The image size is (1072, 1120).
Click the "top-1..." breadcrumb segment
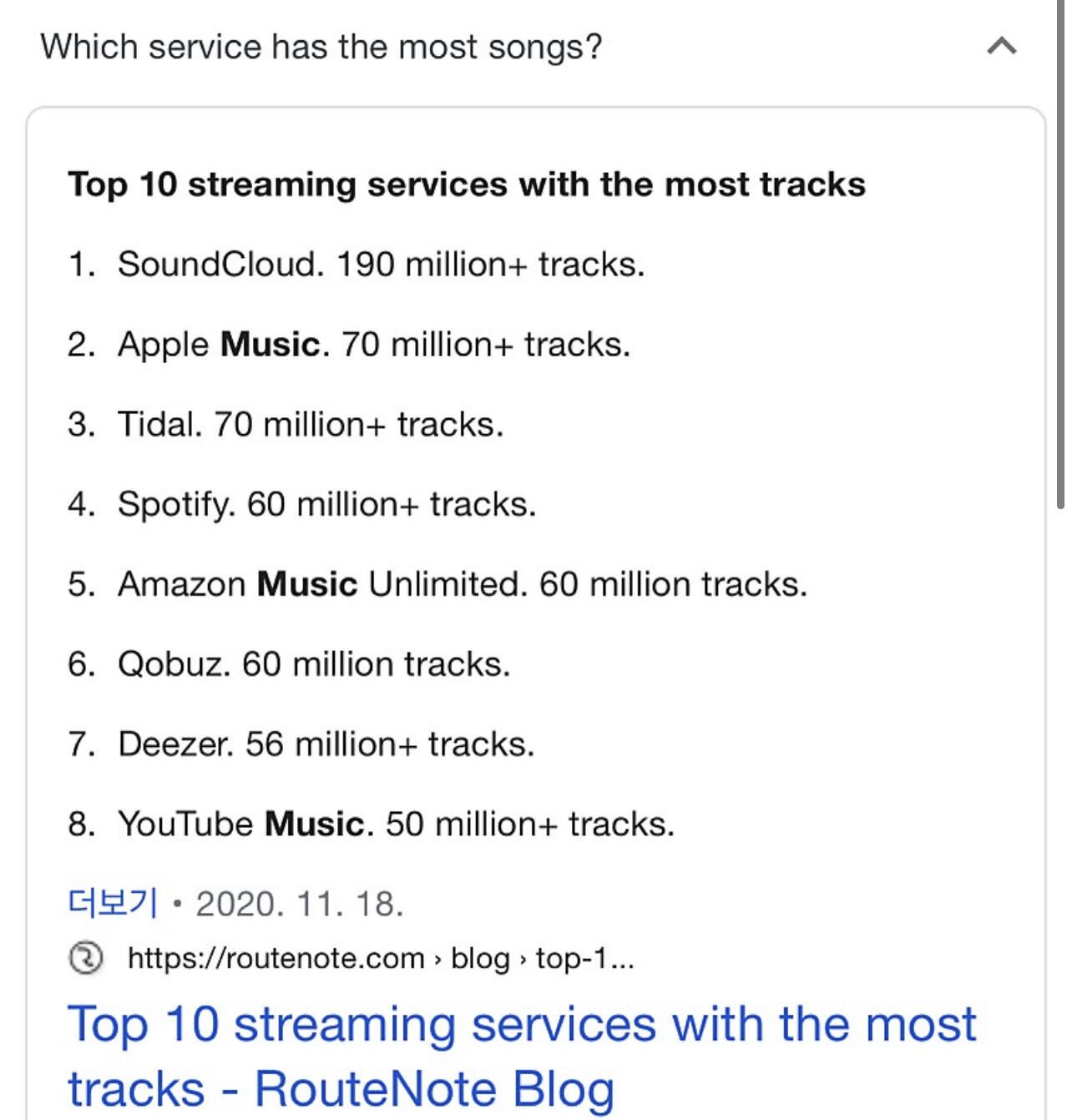tap(584, 958)
